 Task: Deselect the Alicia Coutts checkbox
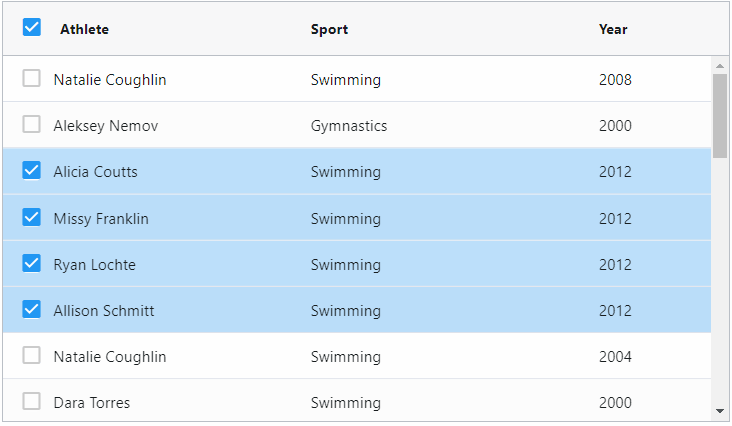31,170
